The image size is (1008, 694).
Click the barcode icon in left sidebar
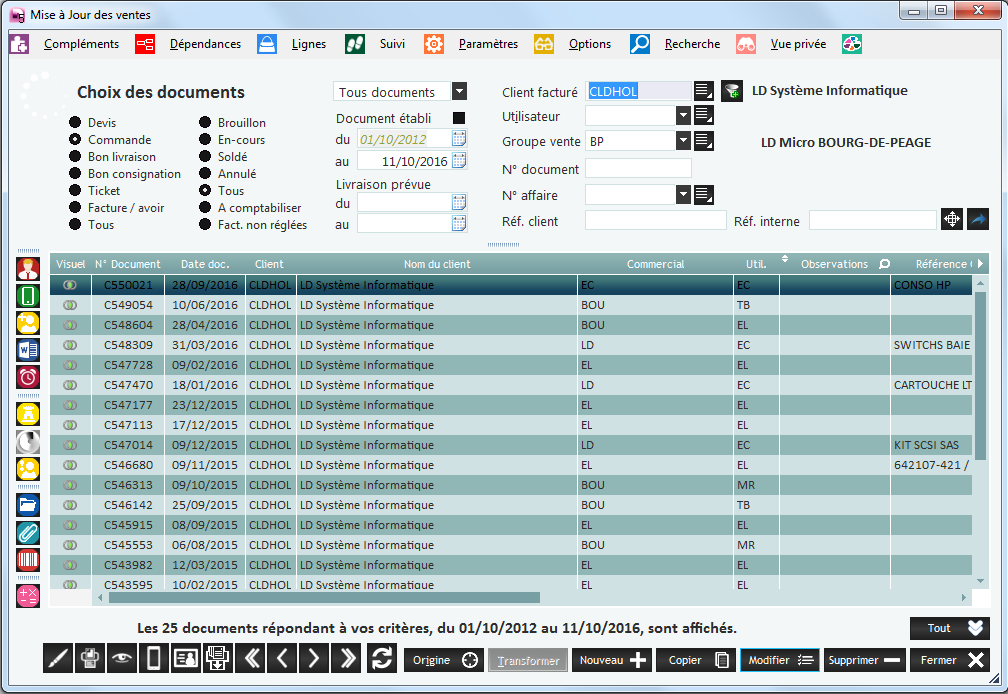(x=28, y=560)
